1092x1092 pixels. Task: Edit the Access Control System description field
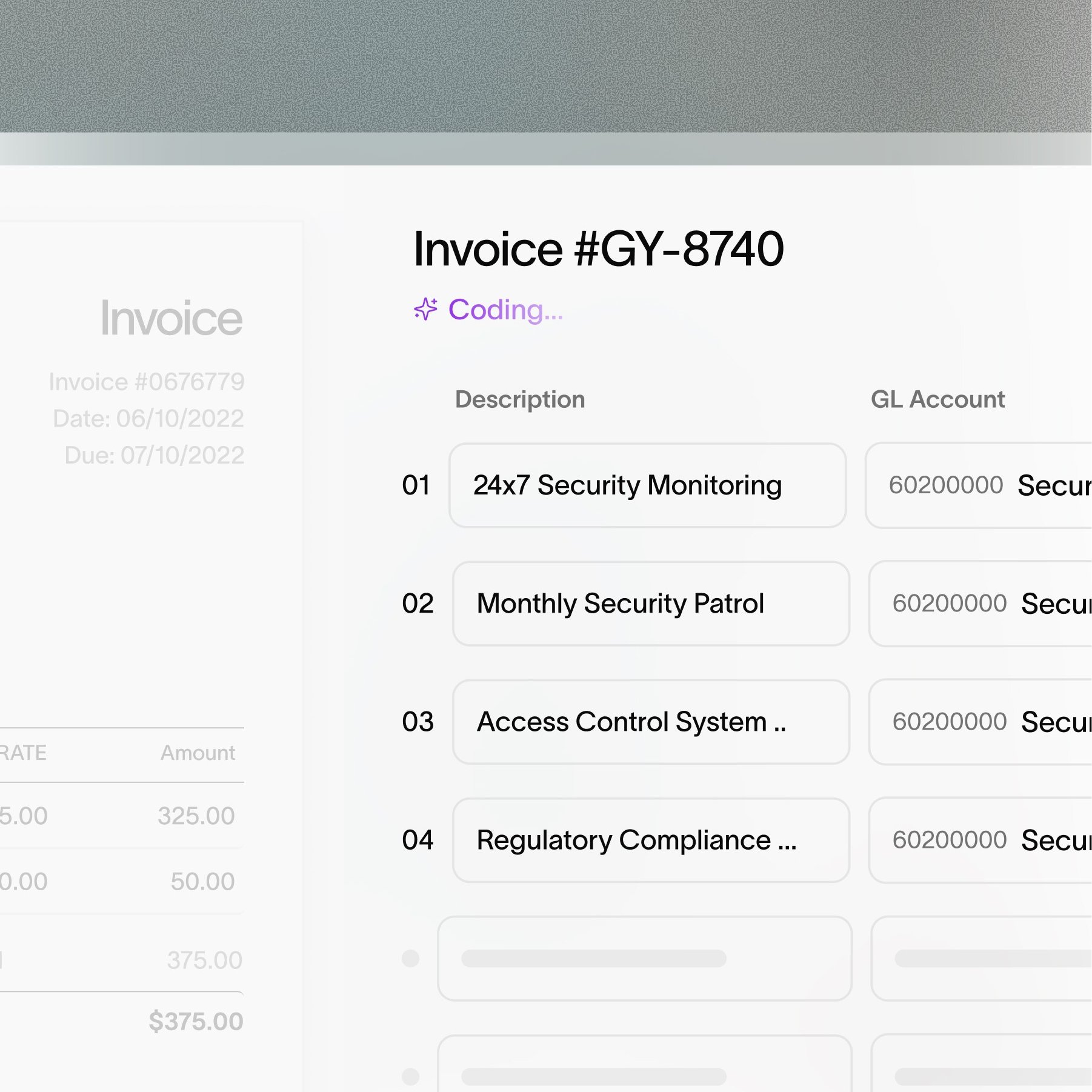[651, 722]
